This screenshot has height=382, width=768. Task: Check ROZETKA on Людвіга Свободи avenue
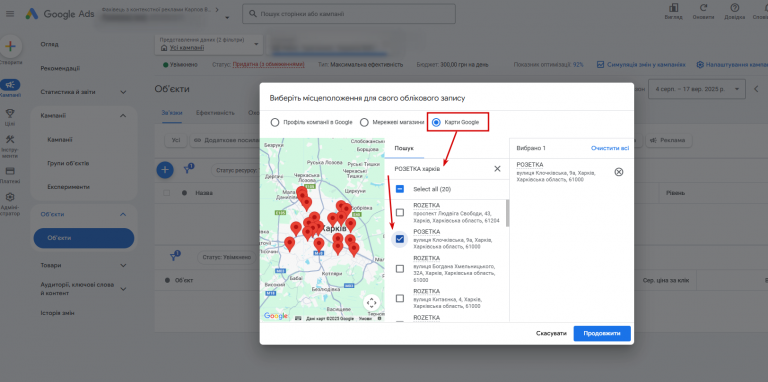(400, 213)
